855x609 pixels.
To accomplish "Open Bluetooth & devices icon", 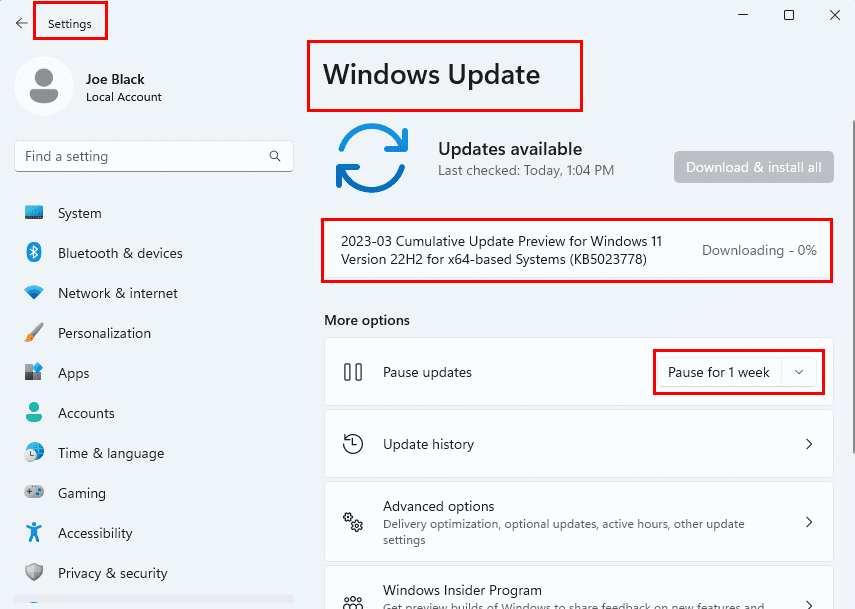I will pos(34,253).
